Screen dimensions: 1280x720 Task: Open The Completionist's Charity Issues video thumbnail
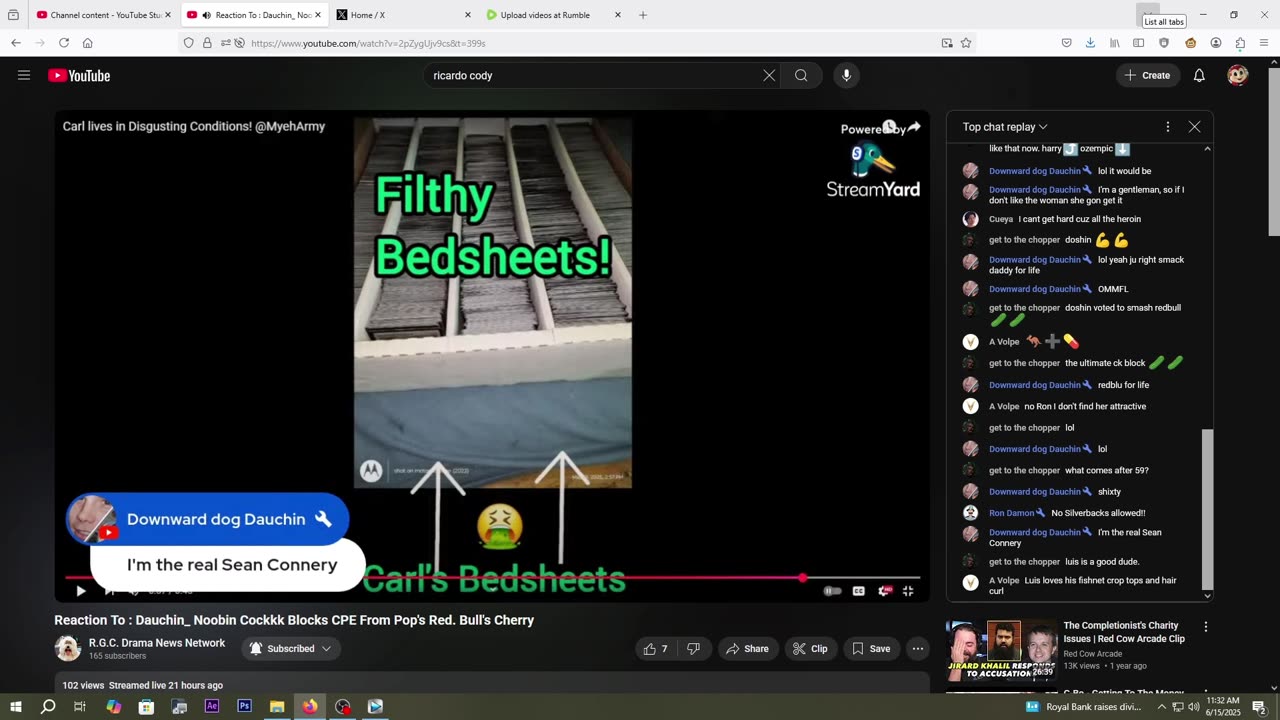click(1002, 649)
